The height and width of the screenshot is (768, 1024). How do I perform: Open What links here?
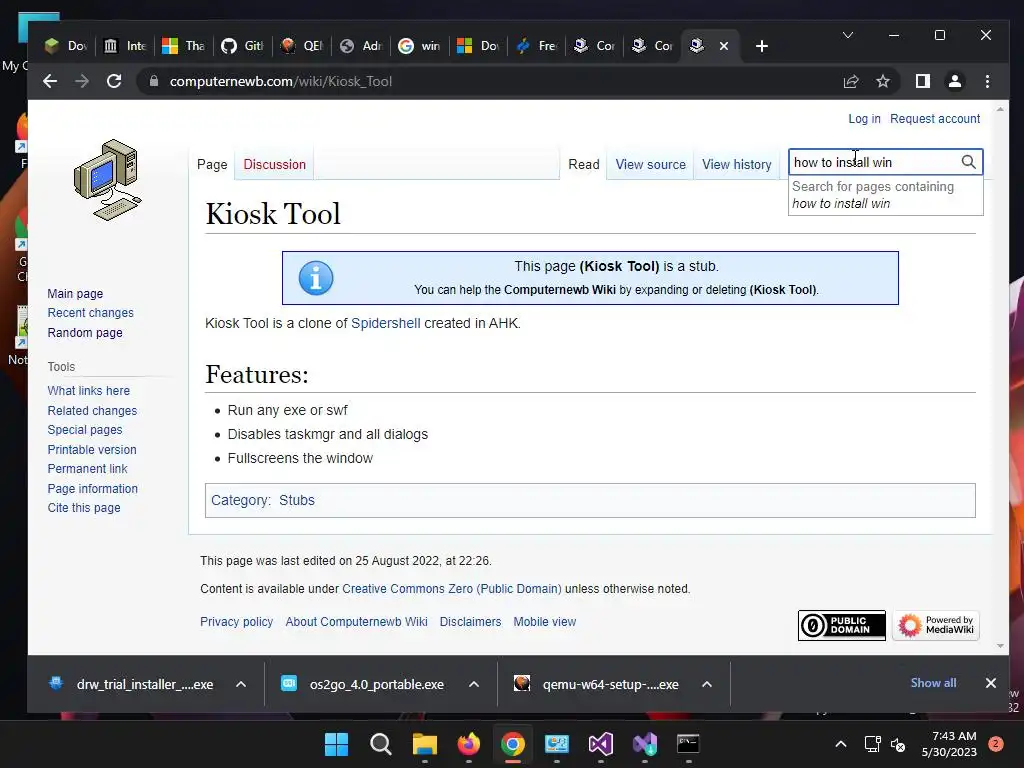coord(89,391)
